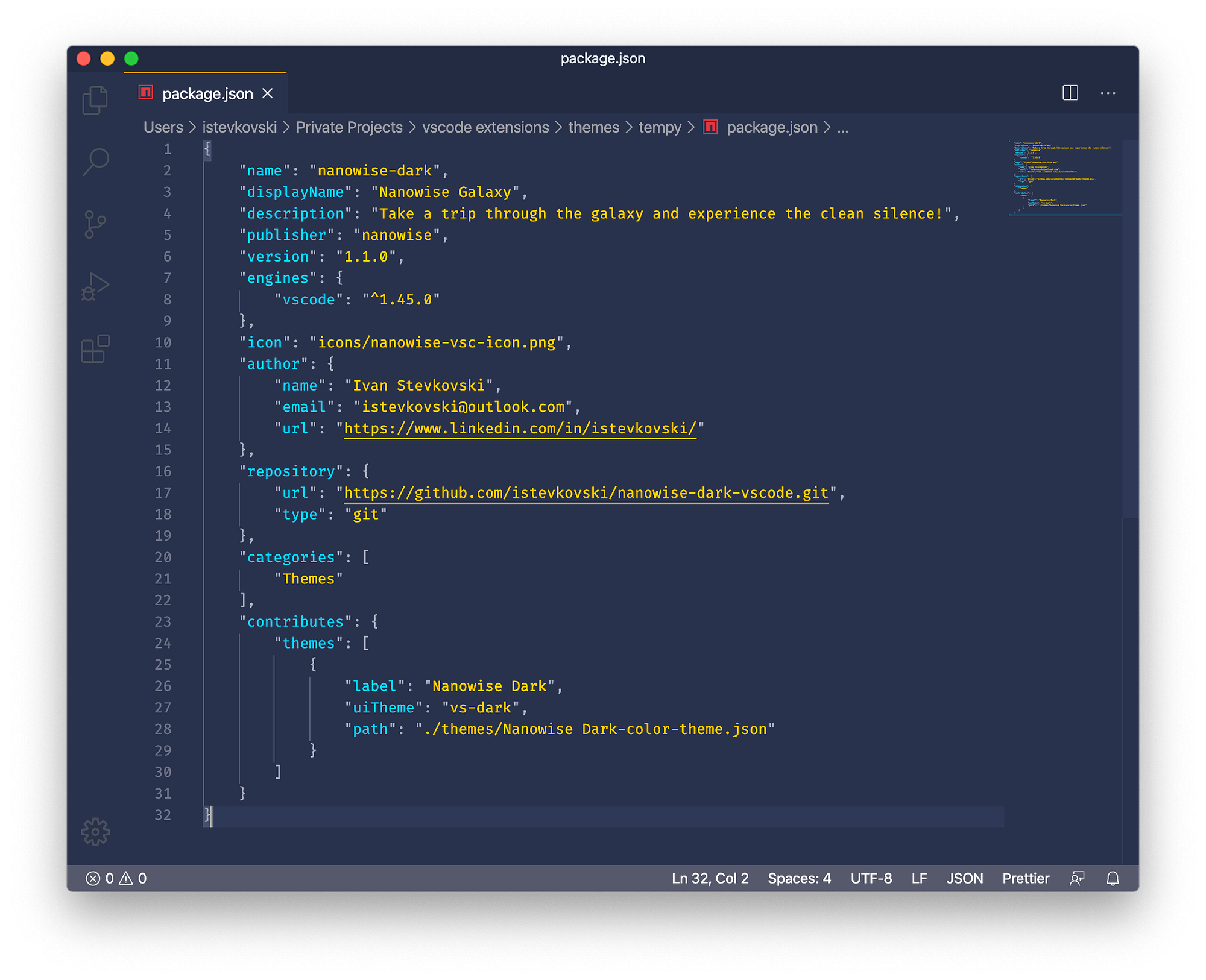Open the Run and Debug view
The width and height of the screenshot is (1206, 980).
[95, 287]
